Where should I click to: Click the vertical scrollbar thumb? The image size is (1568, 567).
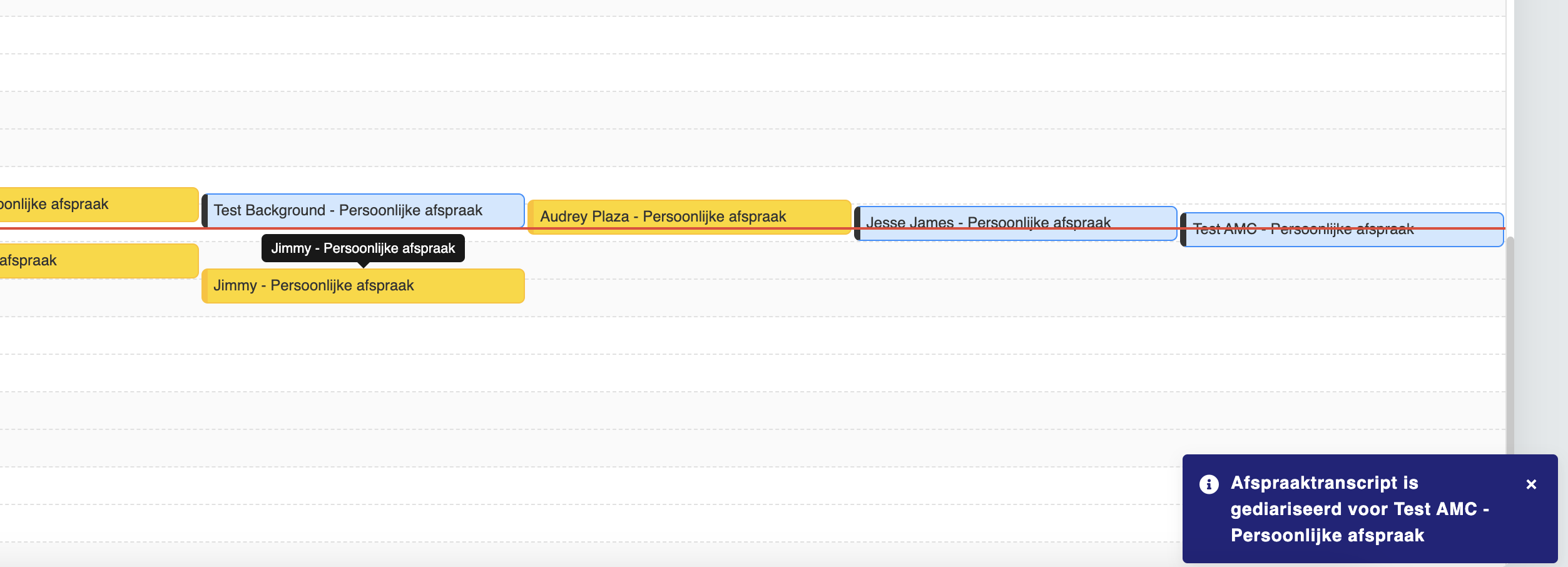1510,344
